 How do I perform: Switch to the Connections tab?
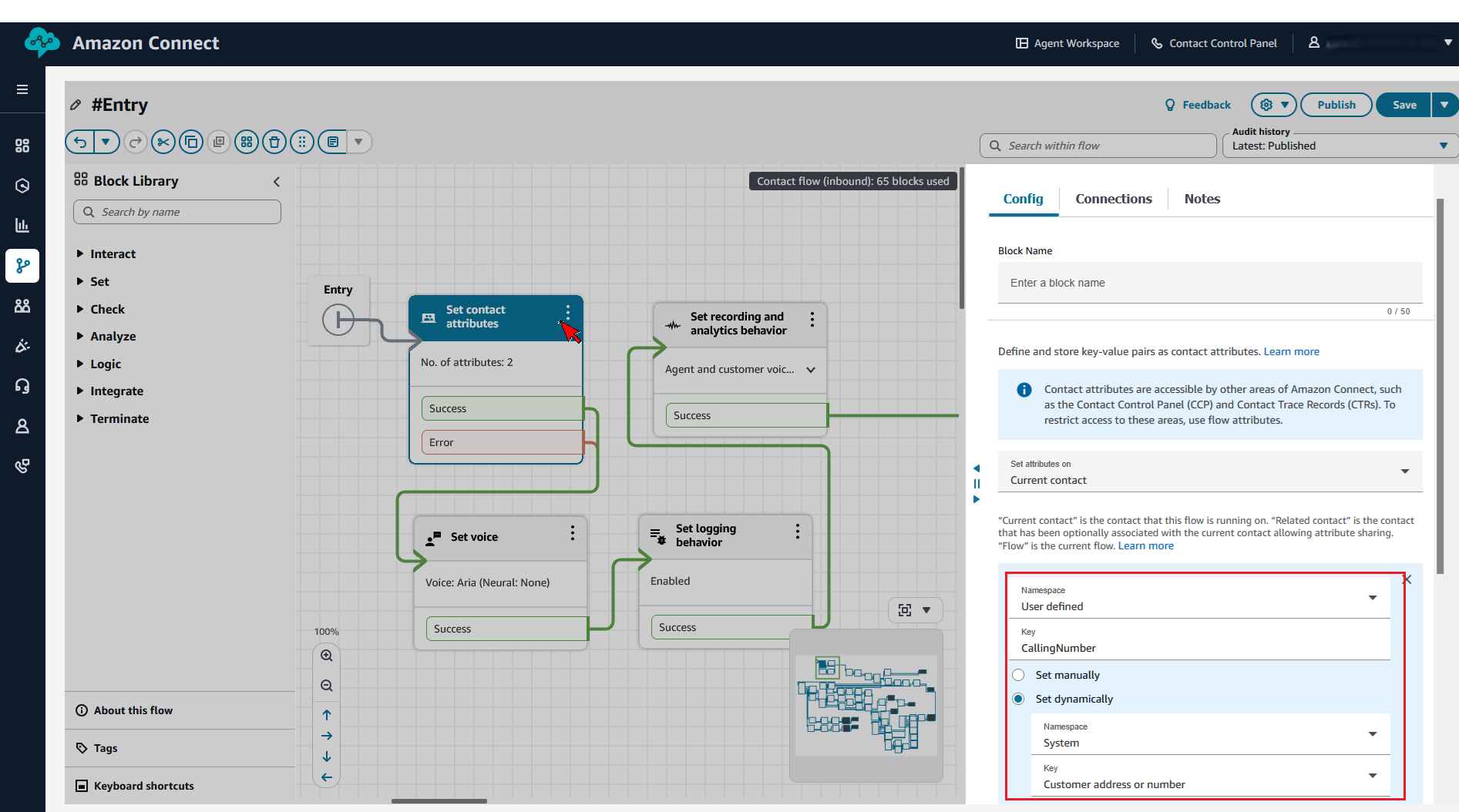coord(1113,199)
